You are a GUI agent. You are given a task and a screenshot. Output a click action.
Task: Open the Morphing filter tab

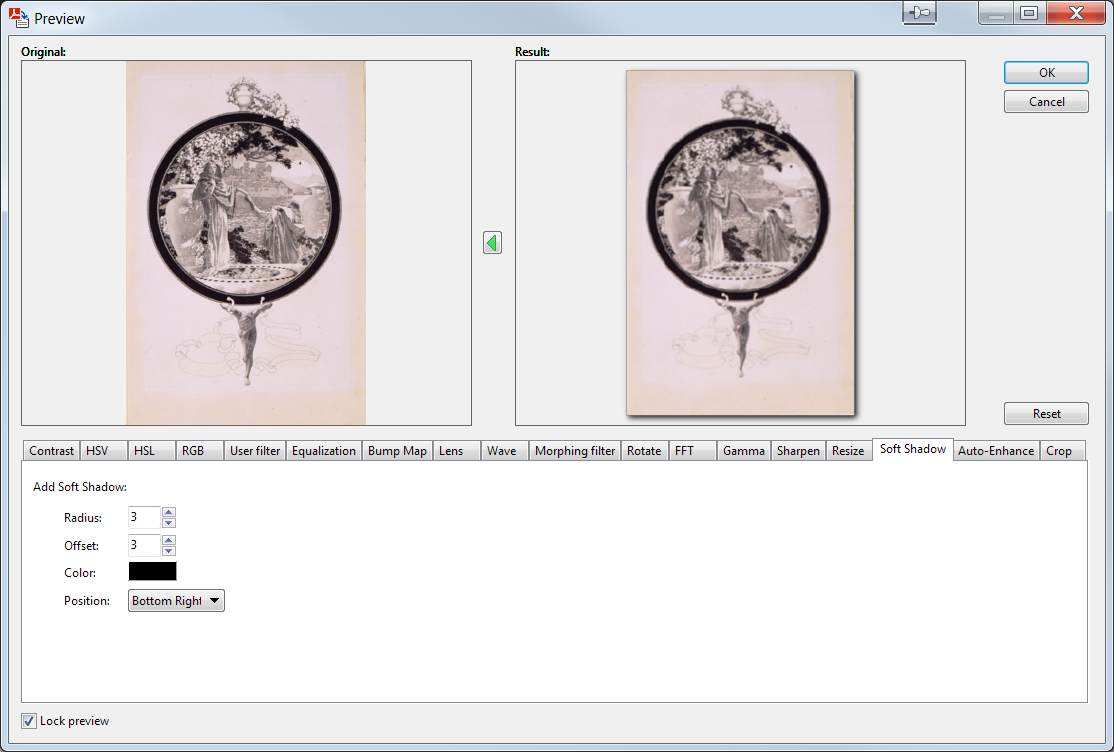pos(575,451)
